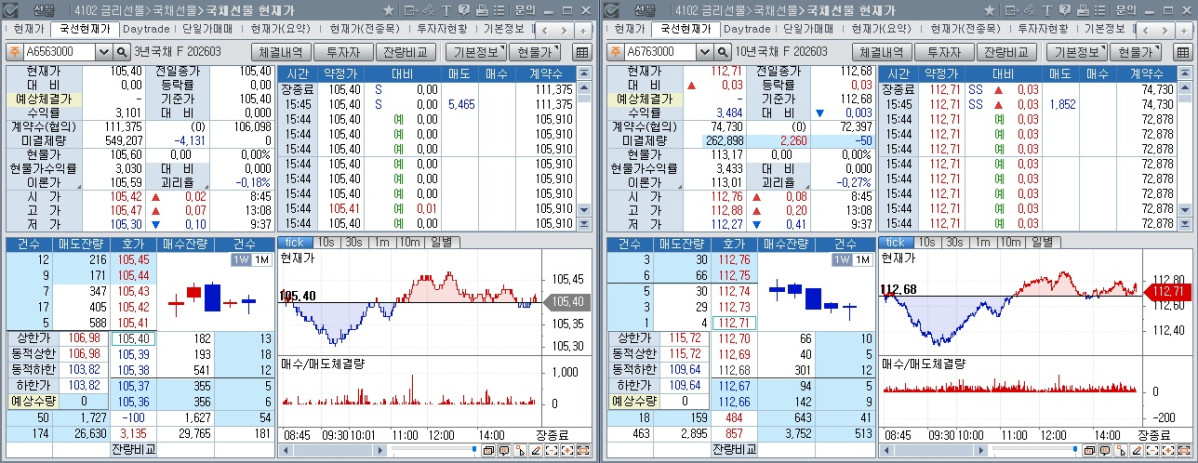Click the chain link icon in the A6563000 window
This screenshot has width=1198, height=463.
point(428,10)
